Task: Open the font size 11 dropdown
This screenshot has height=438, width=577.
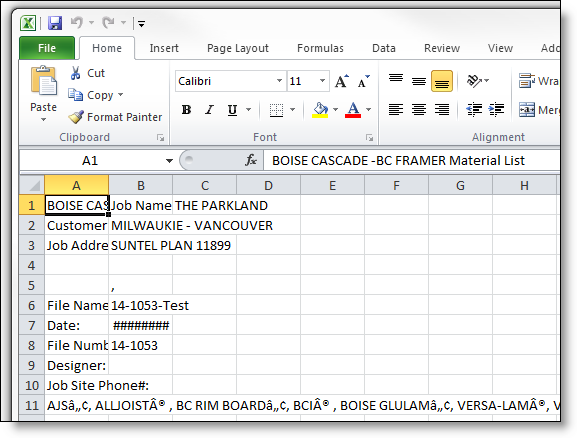Action: pyautogui.click(x=322, y=81)
